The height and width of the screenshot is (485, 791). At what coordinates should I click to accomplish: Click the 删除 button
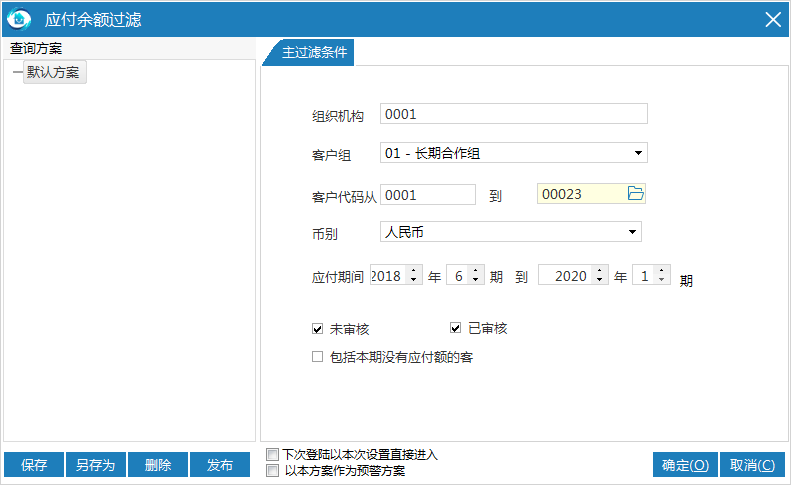click(158, 464)
